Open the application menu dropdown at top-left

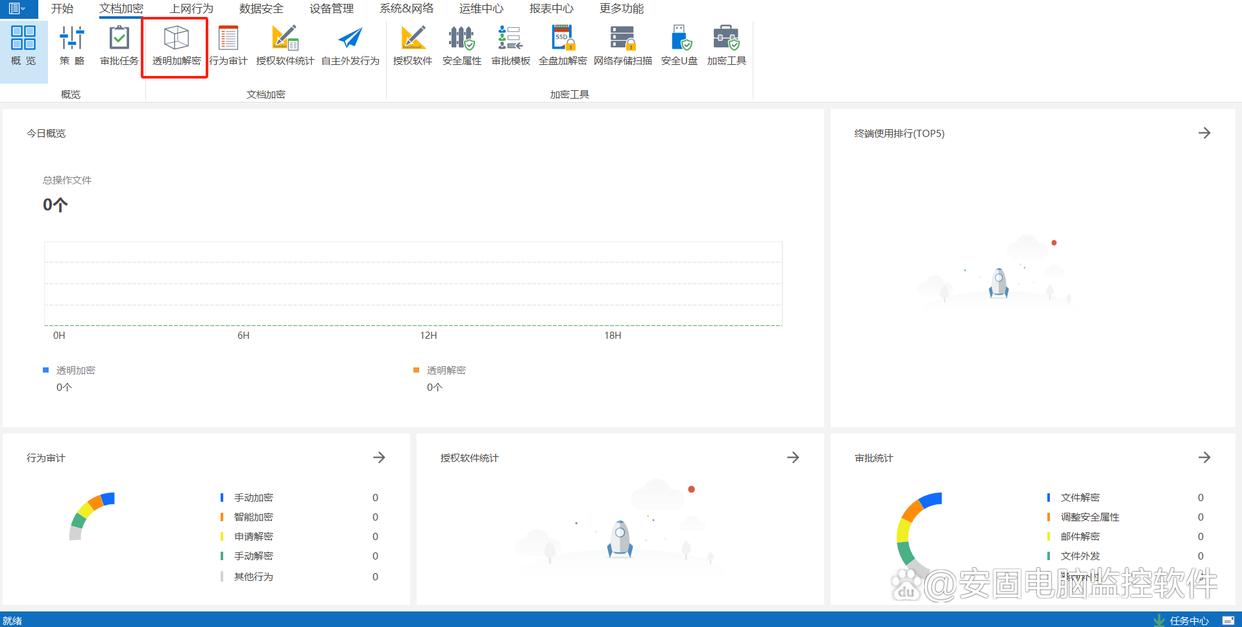pyautogui.click(x=17, y=8)
